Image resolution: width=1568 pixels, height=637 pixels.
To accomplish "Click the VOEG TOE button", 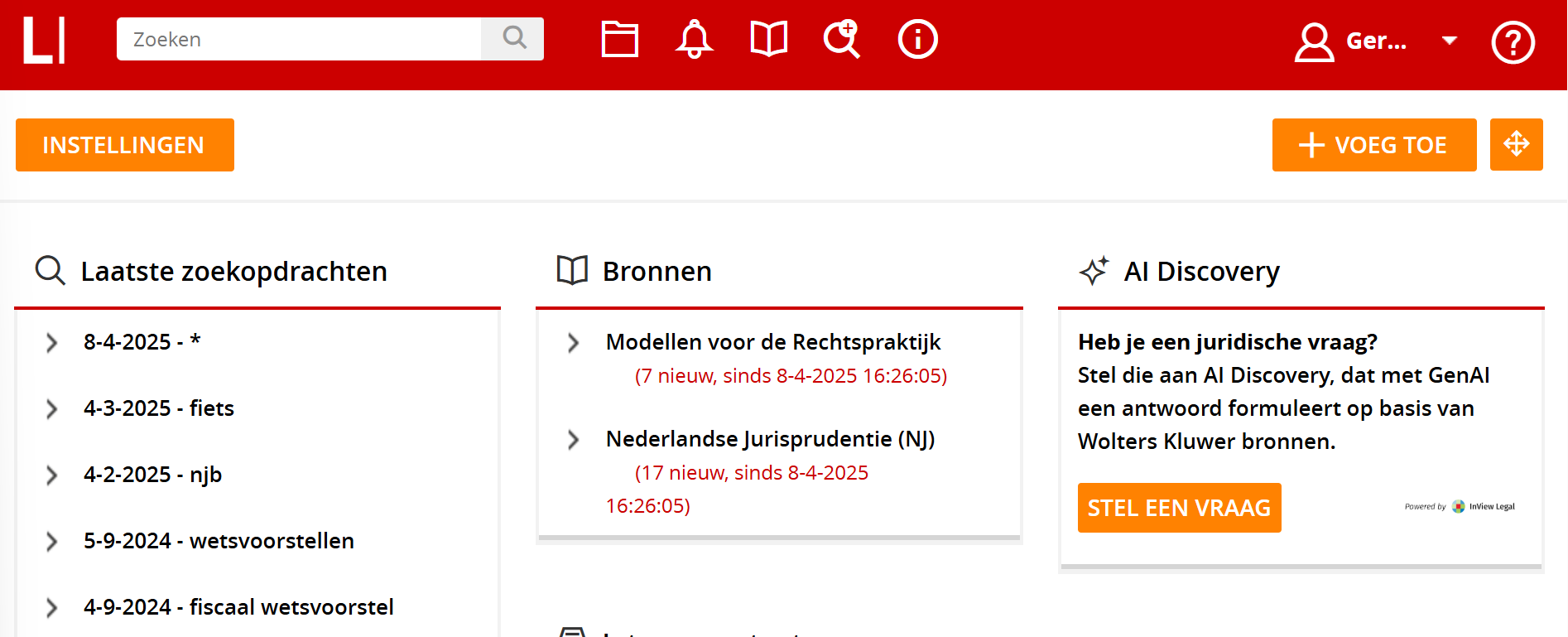I will pyautogui.click(x=1373, y=145).
